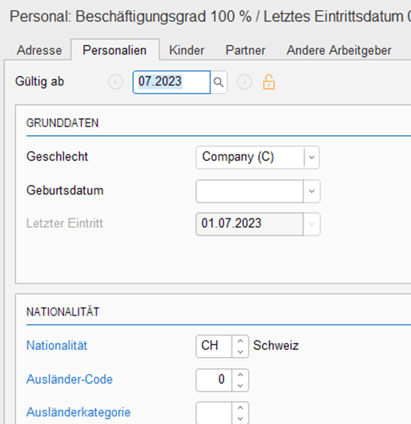
Task: Click into the Gültig ab date field
Action: point(172,82)
